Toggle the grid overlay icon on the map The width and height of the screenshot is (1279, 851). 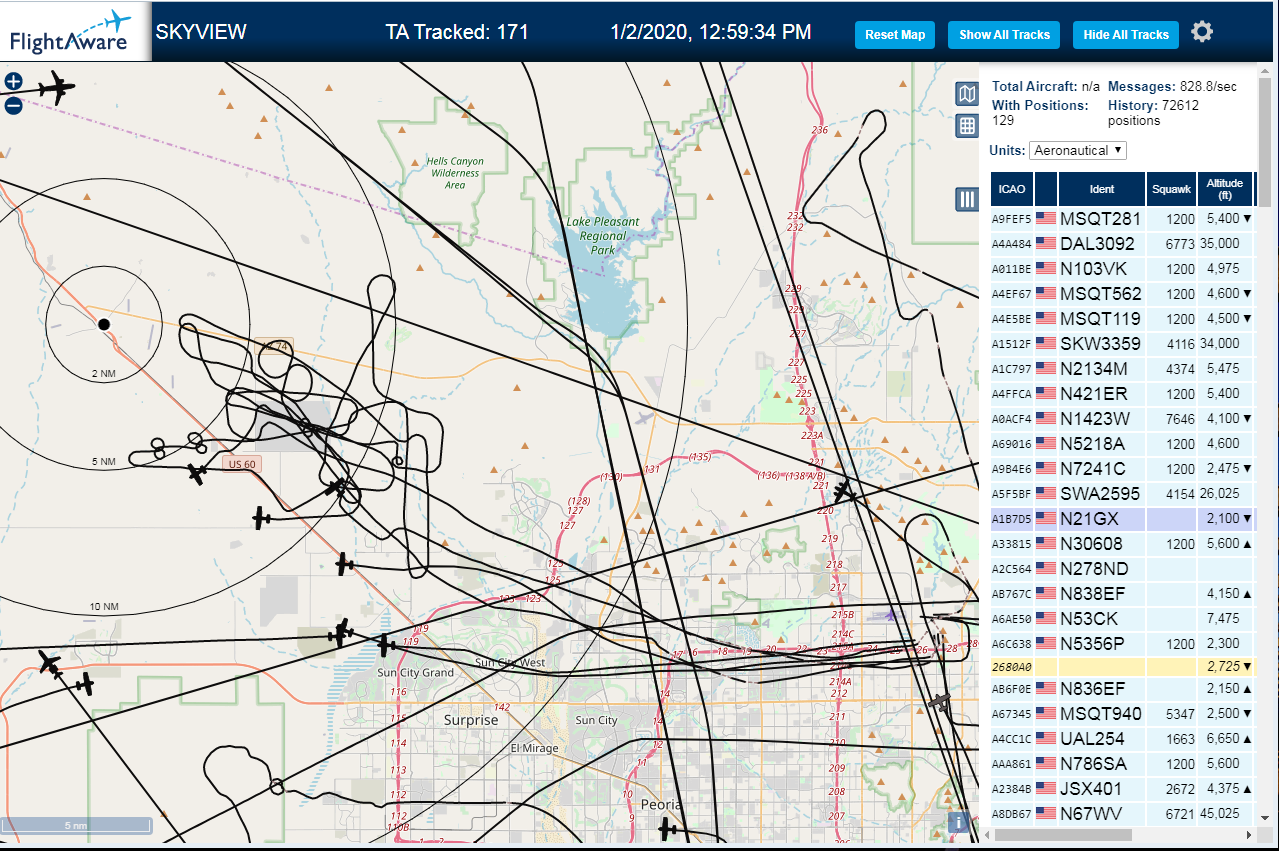[x=967, y=126]
